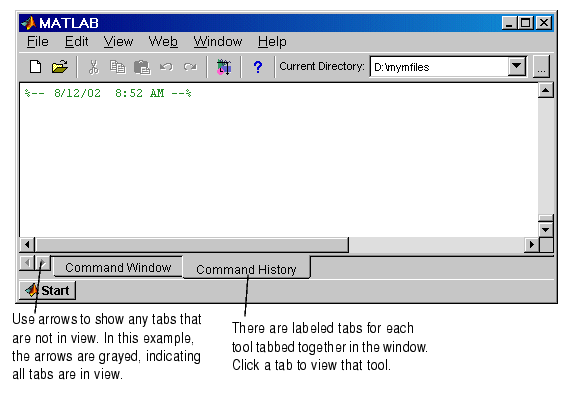
Task: Click the Paste clipboard icon
Action: [x=142, y=67]
